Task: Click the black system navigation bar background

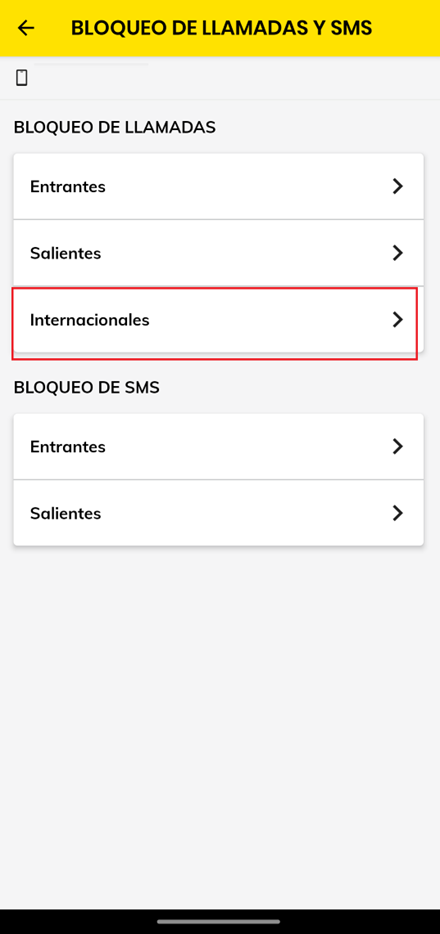Action: [x=357, y=921]
